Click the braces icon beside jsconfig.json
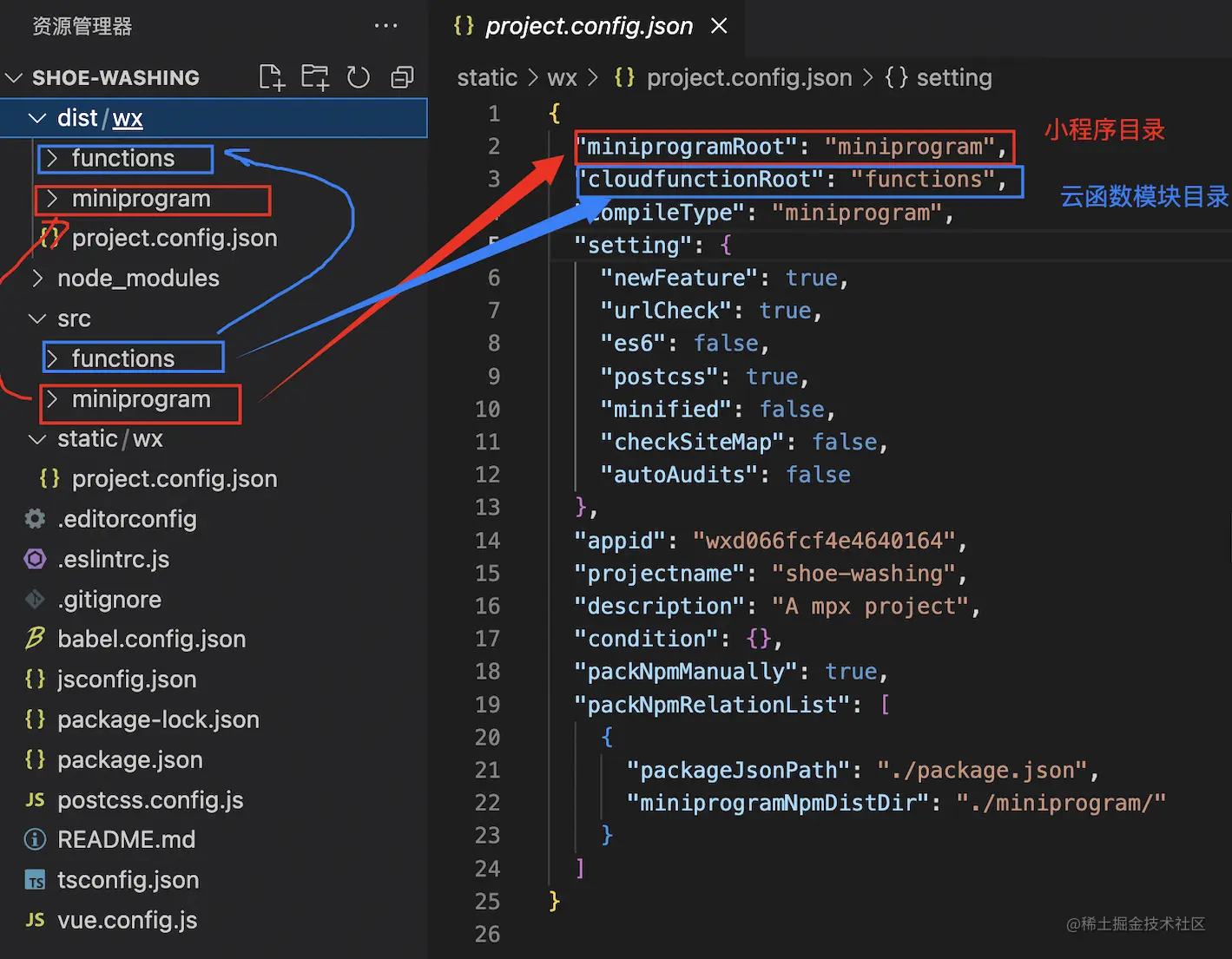Screen dimensions: 1232x959 coord(35,679)
